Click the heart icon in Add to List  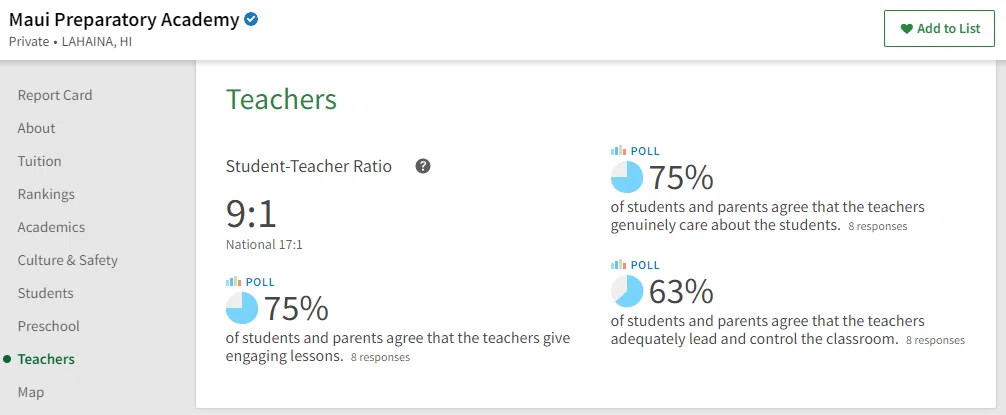click(x=907, y=29)
